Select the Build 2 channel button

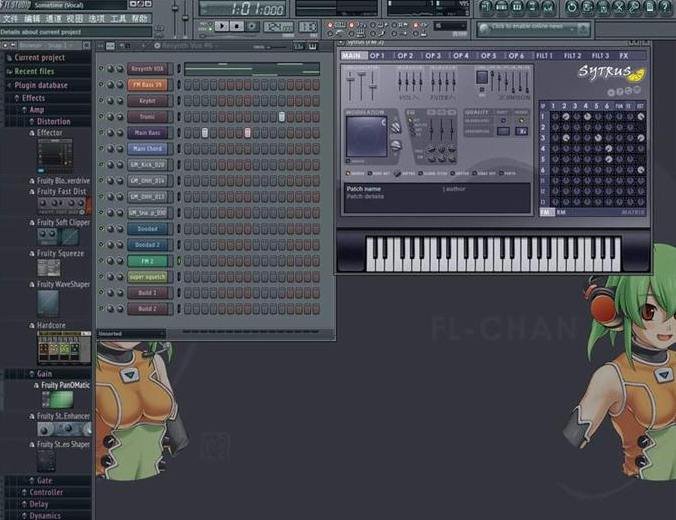tap(147, 309)
